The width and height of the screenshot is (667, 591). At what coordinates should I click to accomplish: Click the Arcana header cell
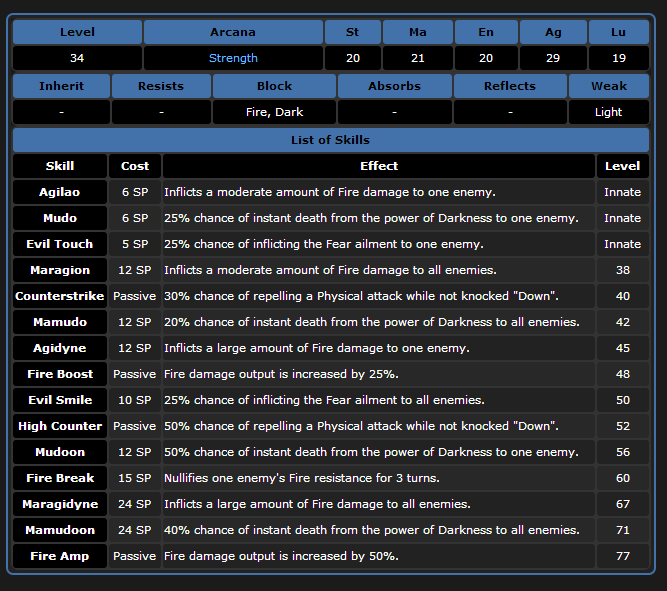[x=233, y=32]
